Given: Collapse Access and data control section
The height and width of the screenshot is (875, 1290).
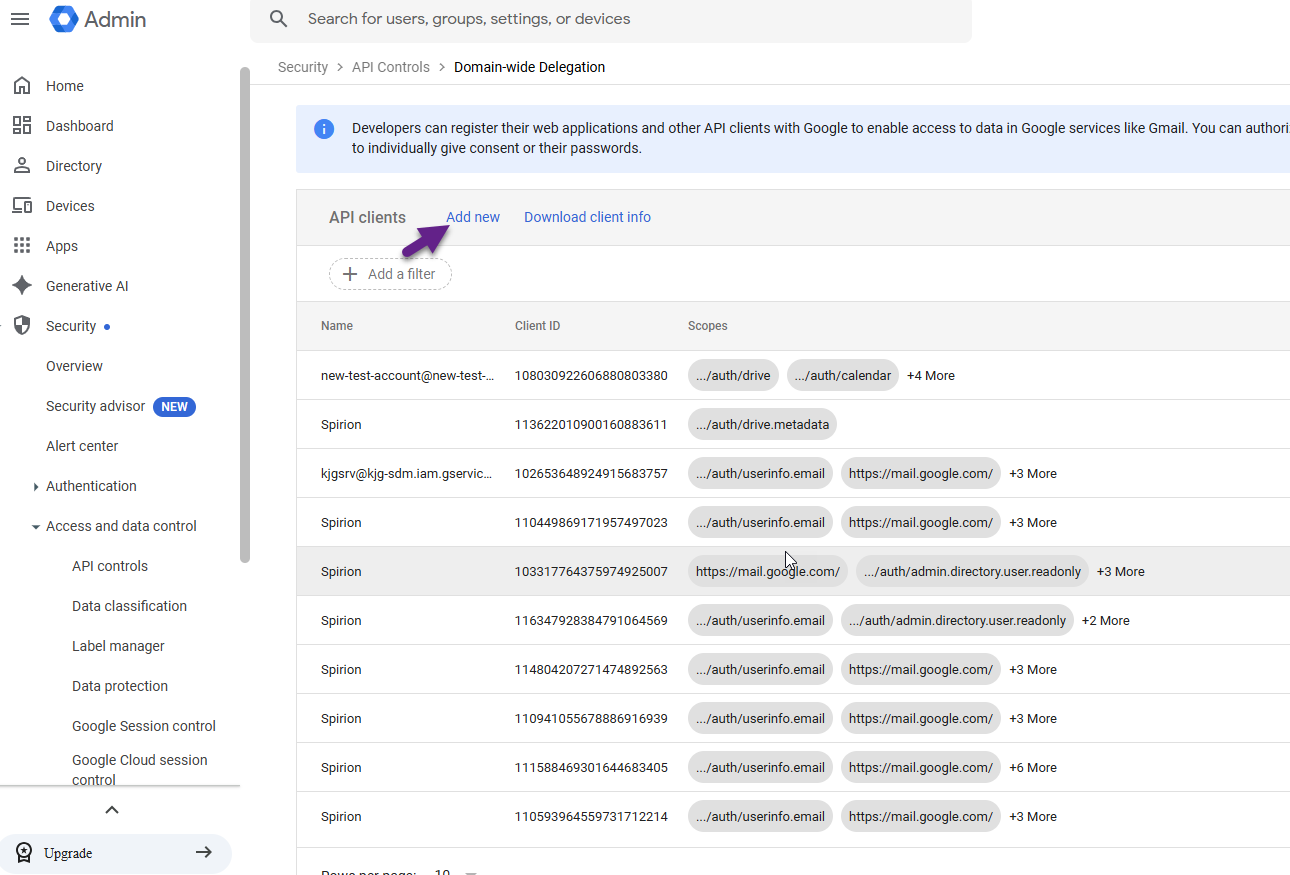Looking at the screenshot, I should [x=36, y=527].
